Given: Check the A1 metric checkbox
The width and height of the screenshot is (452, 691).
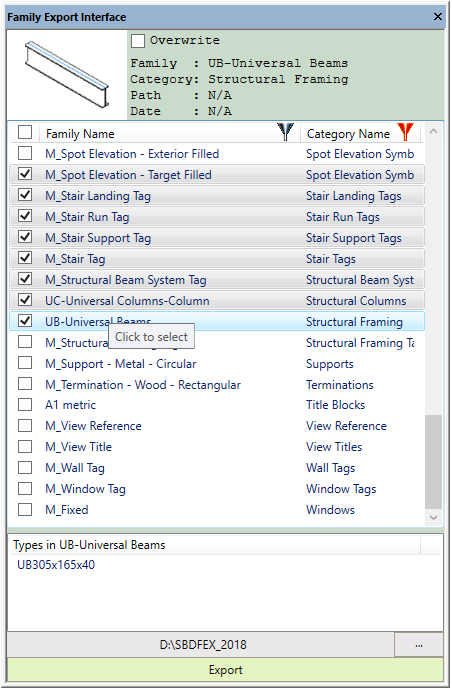Looking at the screenshot, I should [x=25, y=405].
